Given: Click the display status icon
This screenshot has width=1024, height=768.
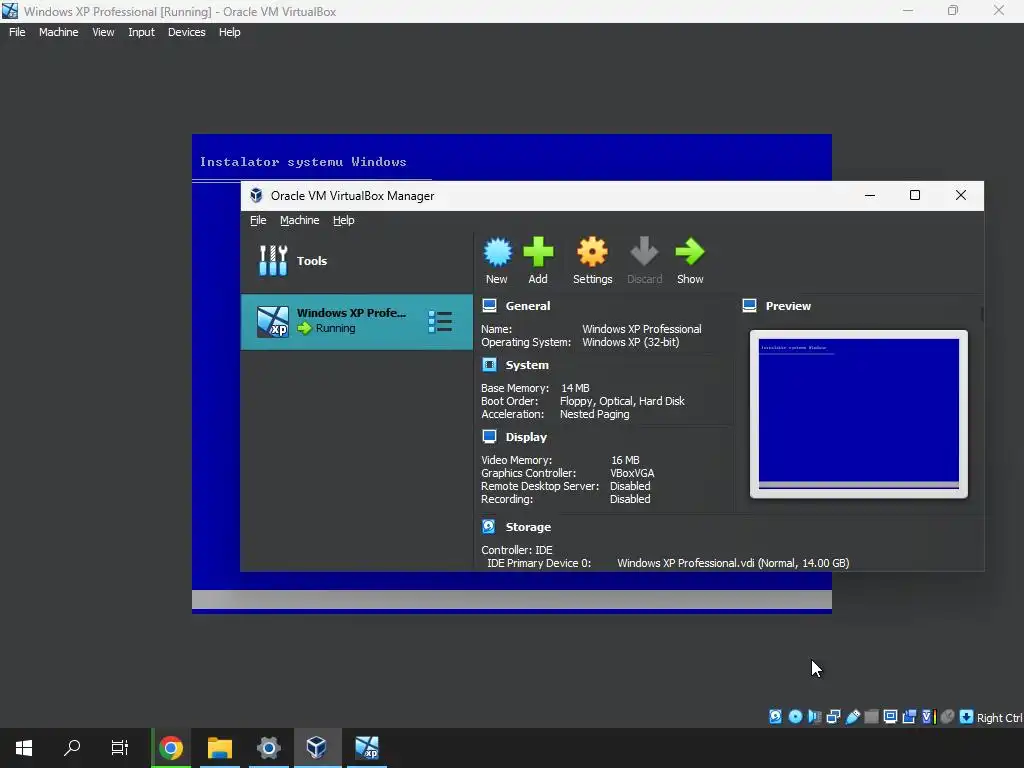Looking at the screenshot, I should pos(890,716).
